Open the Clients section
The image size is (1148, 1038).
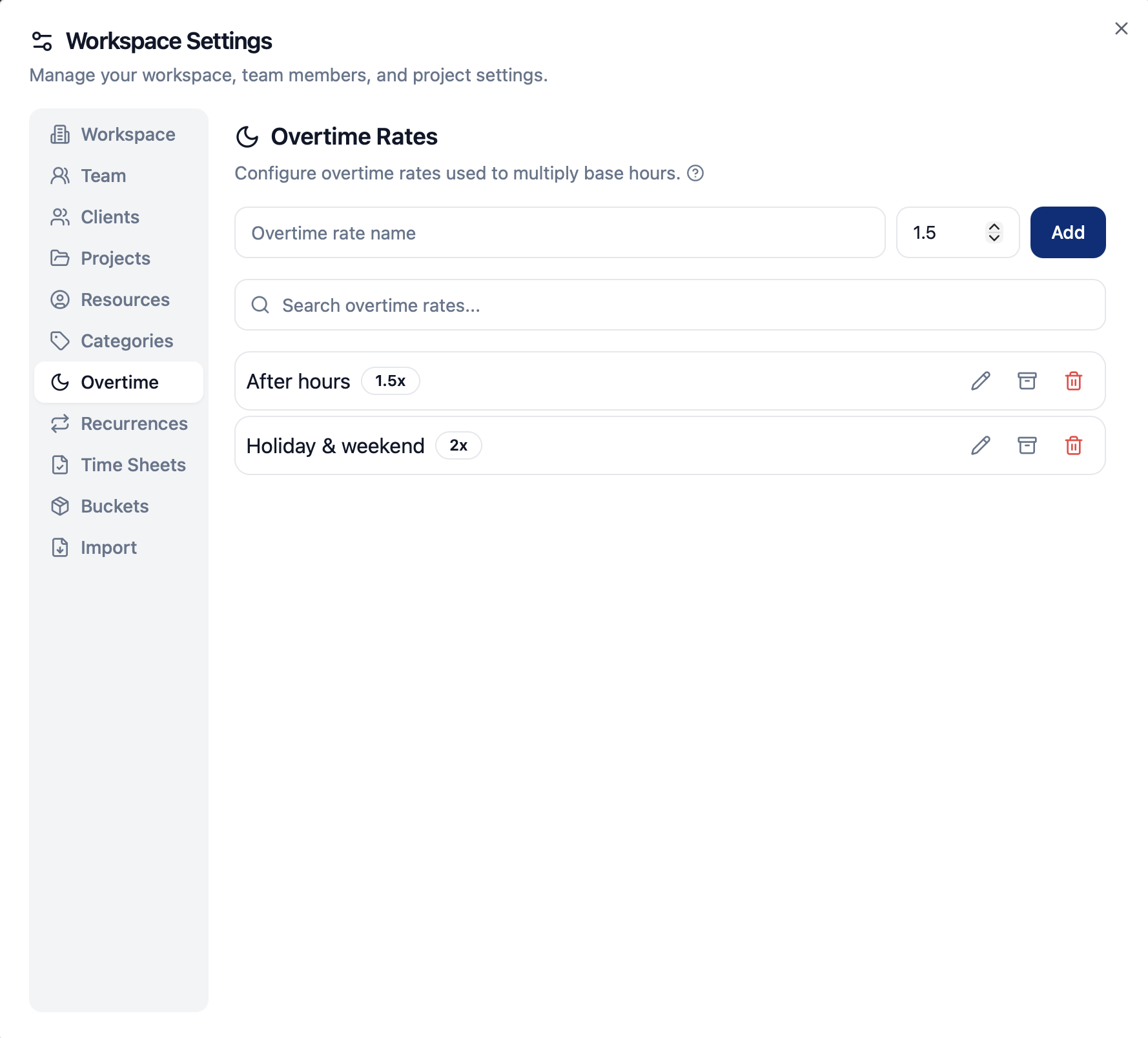click(x=119, y=217)
